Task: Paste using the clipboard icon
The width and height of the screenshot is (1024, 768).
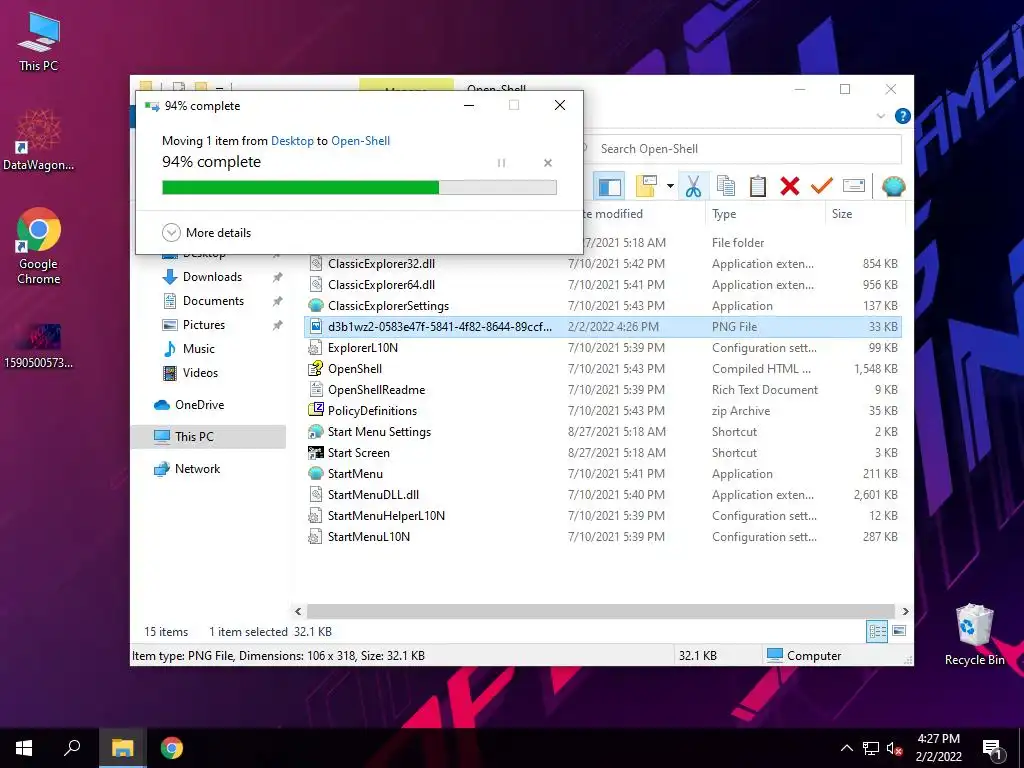Action: coord(758,187)
